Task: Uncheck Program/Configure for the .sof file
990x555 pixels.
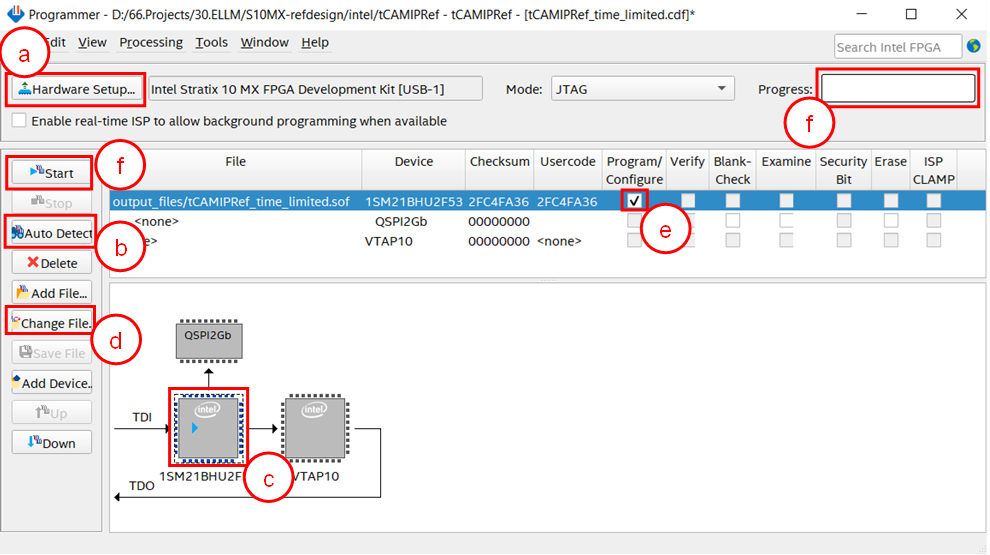Action: 634,201
